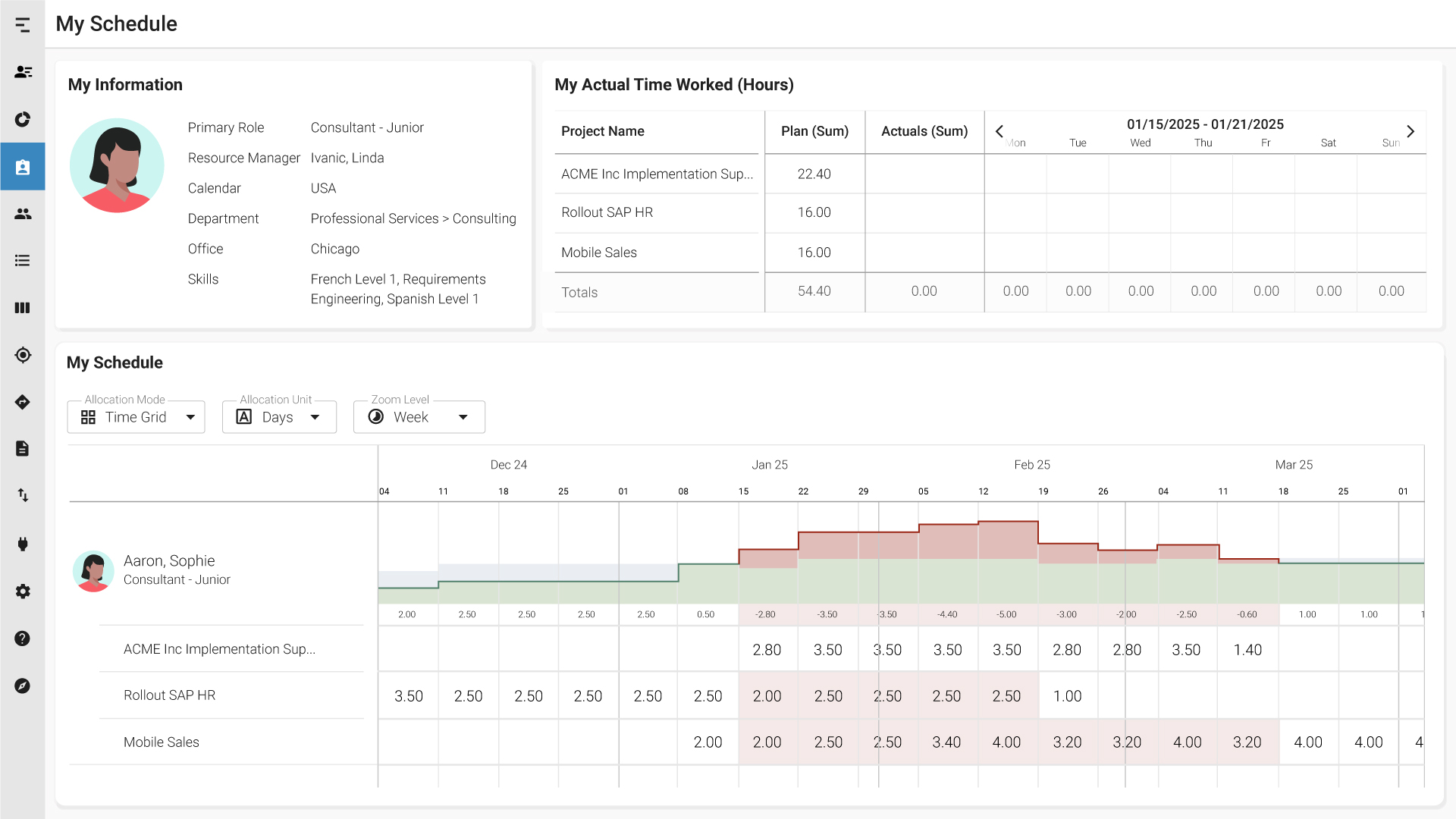Screen dimensions: 1456x819
Task: Click the -5.00 overallocation summary cell
Action: [x=1007, y=614]
